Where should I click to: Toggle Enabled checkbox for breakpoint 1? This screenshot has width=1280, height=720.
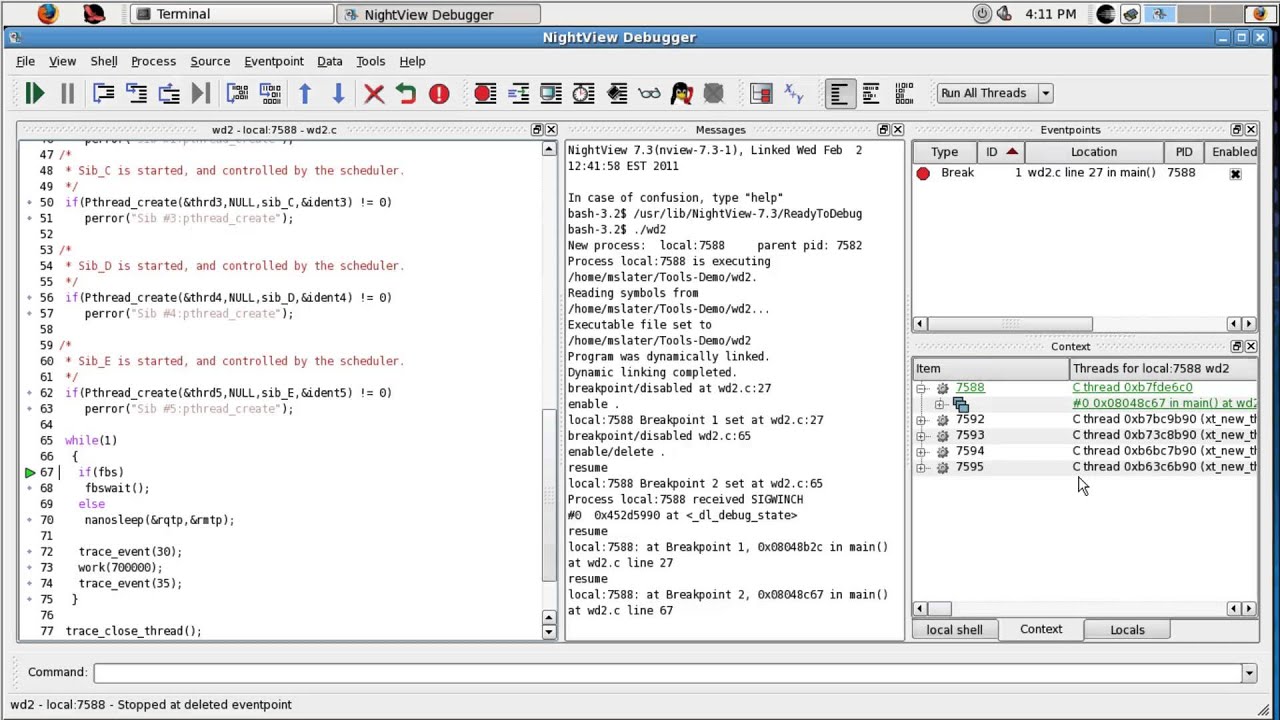pos(1235,174)
